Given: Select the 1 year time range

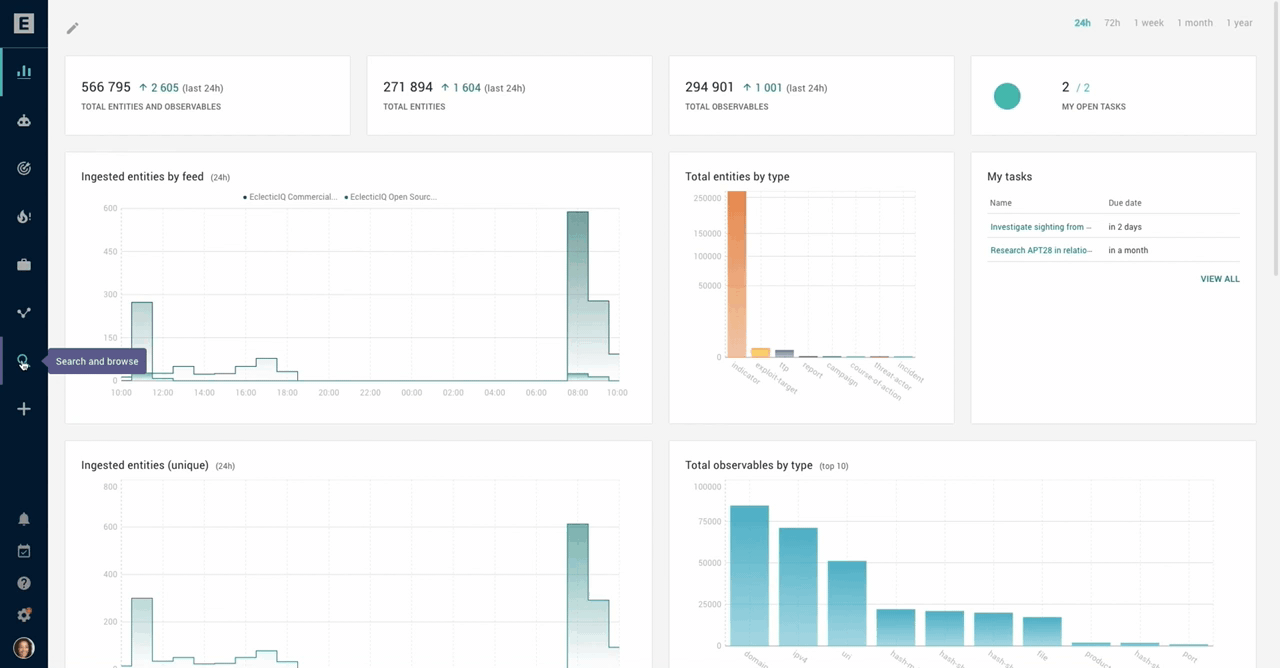Looking at the screenshot, I should 1239,23.
